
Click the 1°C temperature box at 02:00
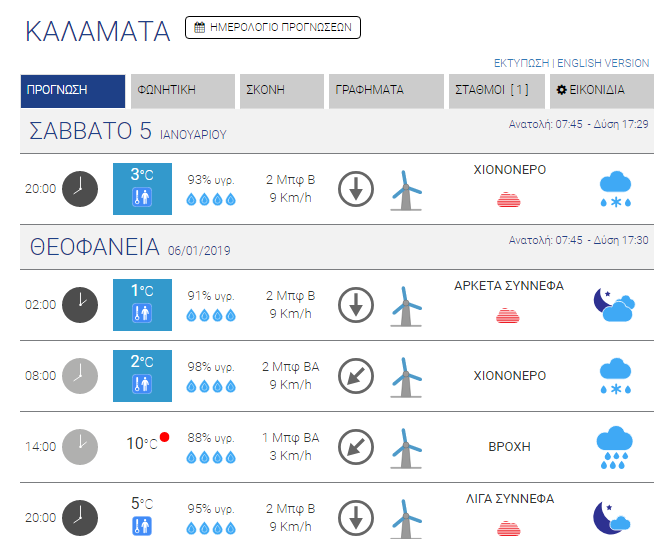[x=143, y=305]
